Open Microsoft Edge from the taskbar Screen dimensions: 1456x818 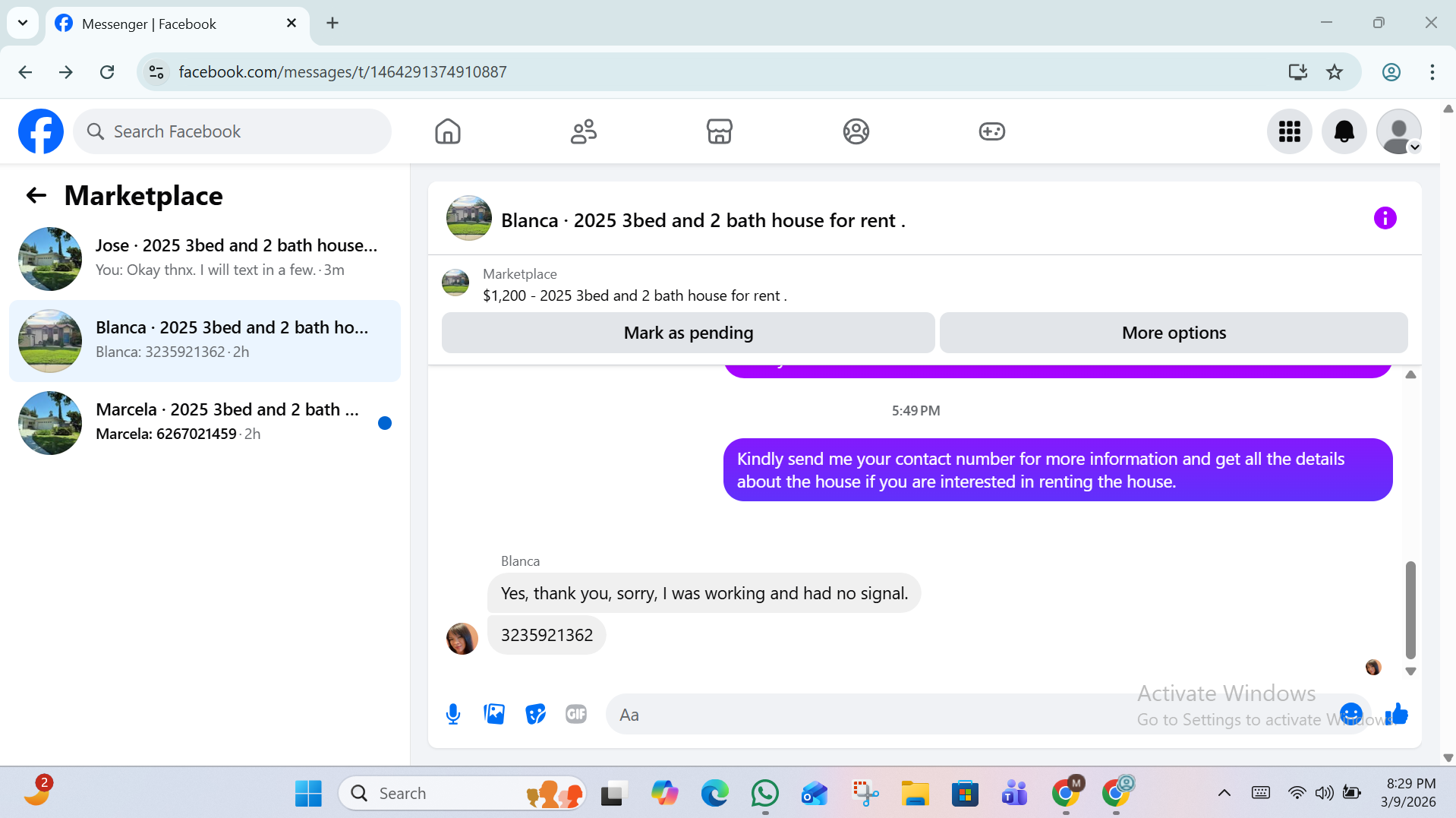(714, 794)
